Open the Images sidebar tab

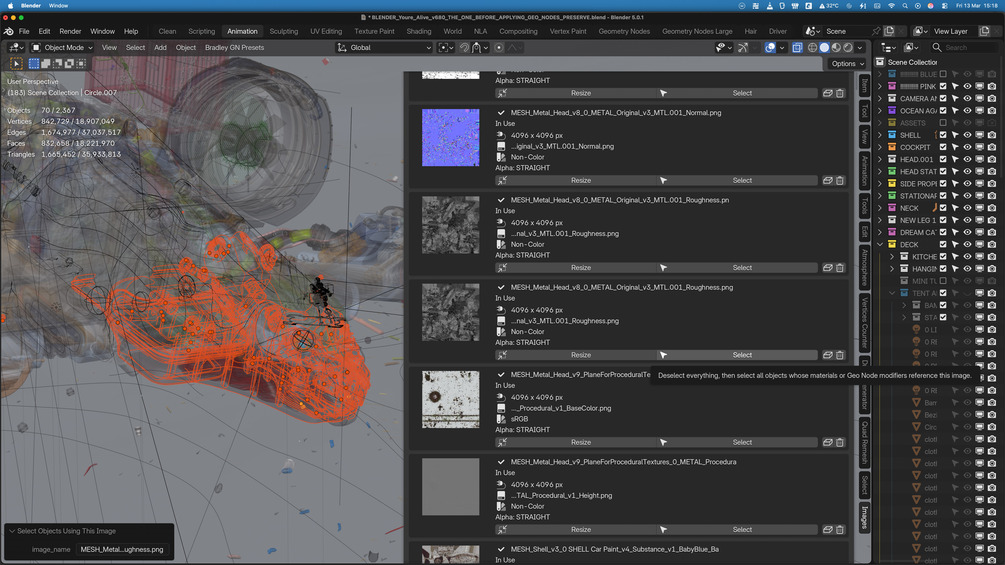(x=865, y=518)
